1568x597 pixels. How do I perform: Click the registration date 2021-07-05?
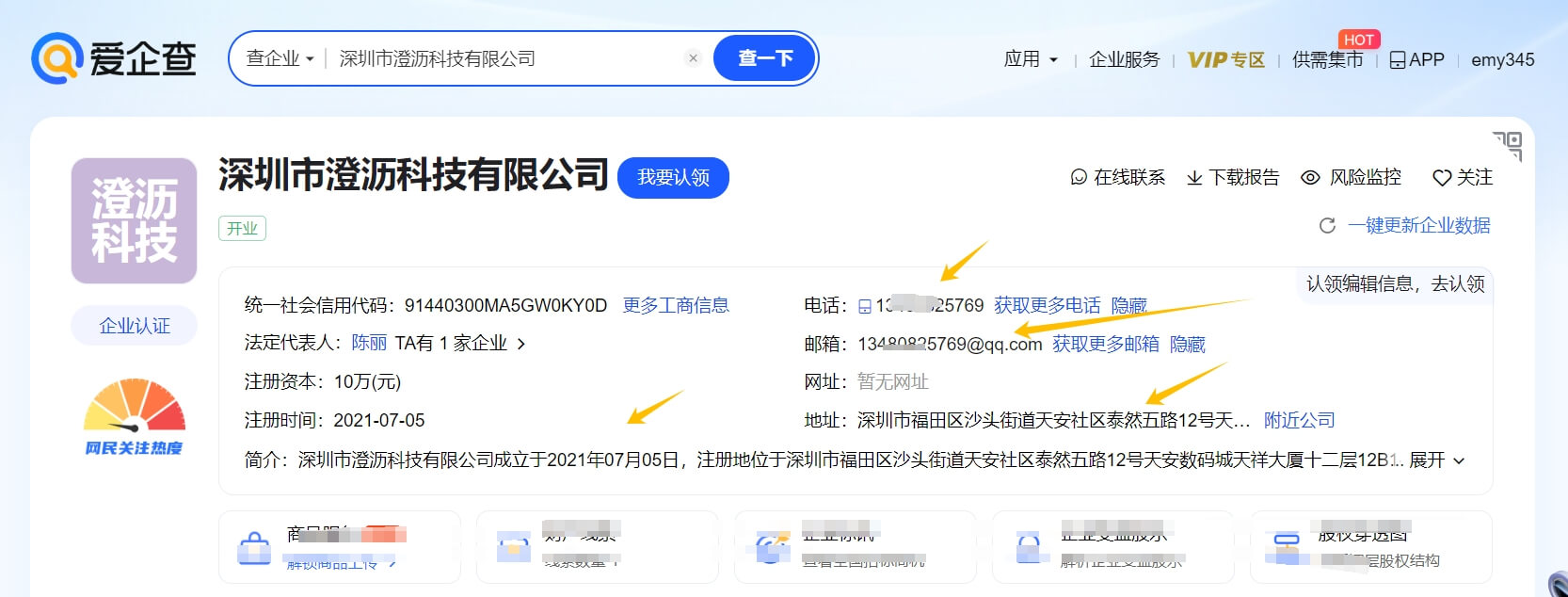click(x=379, y=420)
